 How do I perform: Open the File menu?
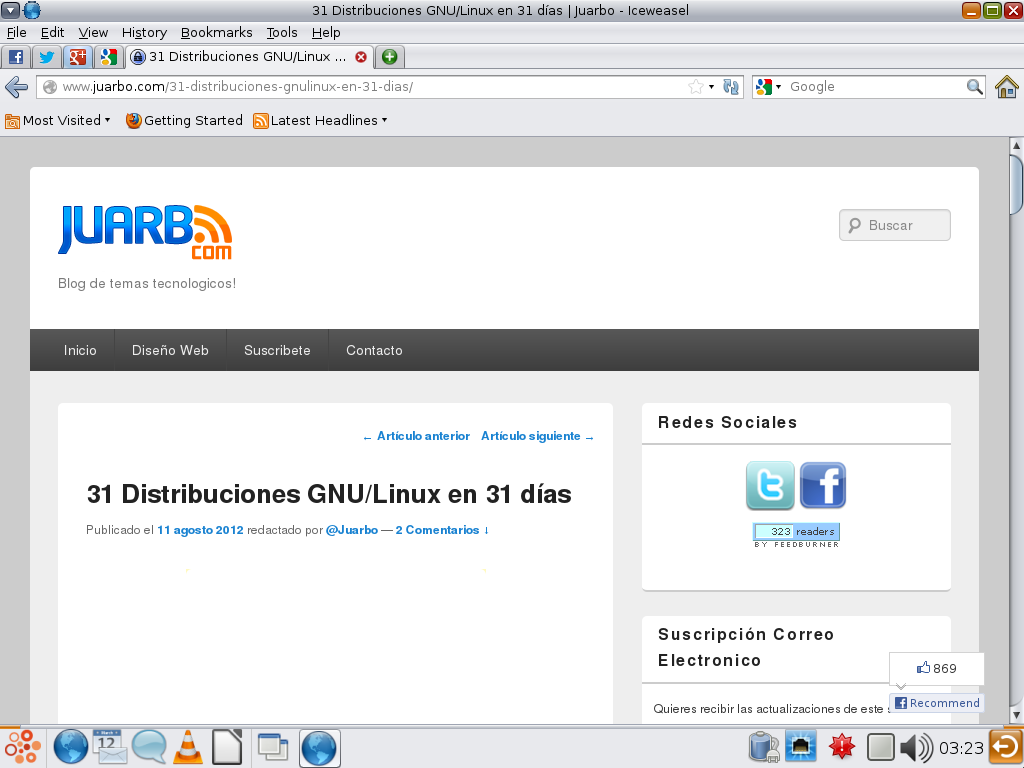point(16,33)
